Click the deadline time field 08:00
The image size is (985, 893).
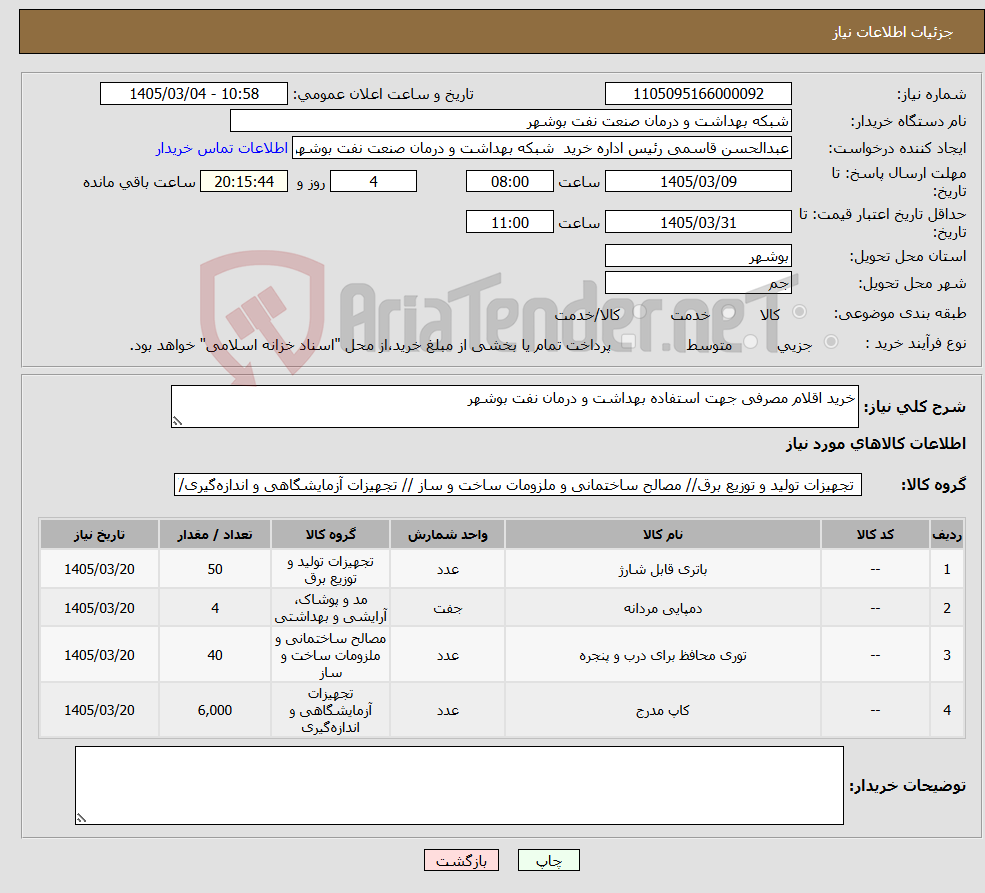(x=509, y=182)
